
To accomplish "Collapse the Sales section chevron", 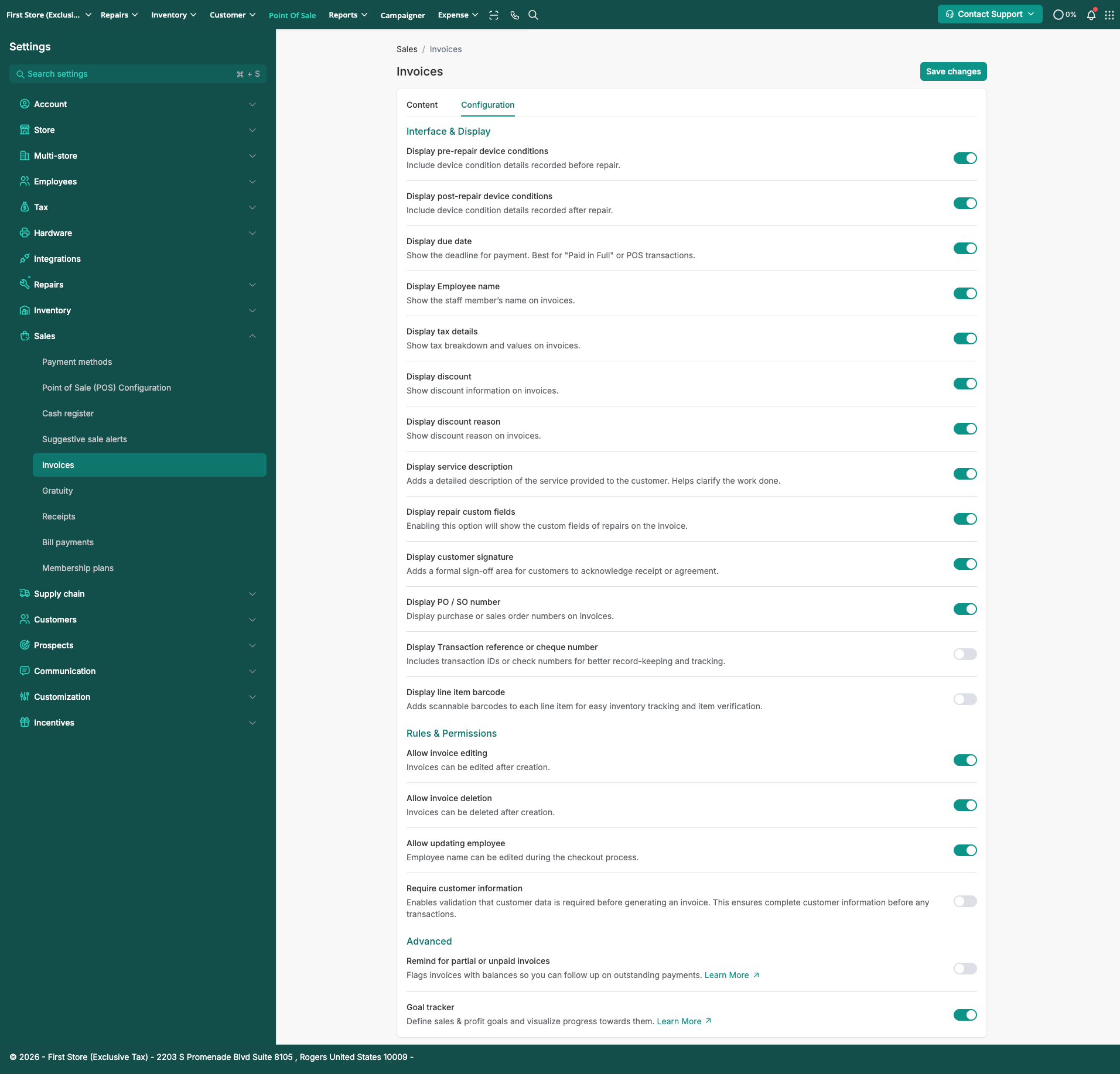I will [x=252, y=336].
